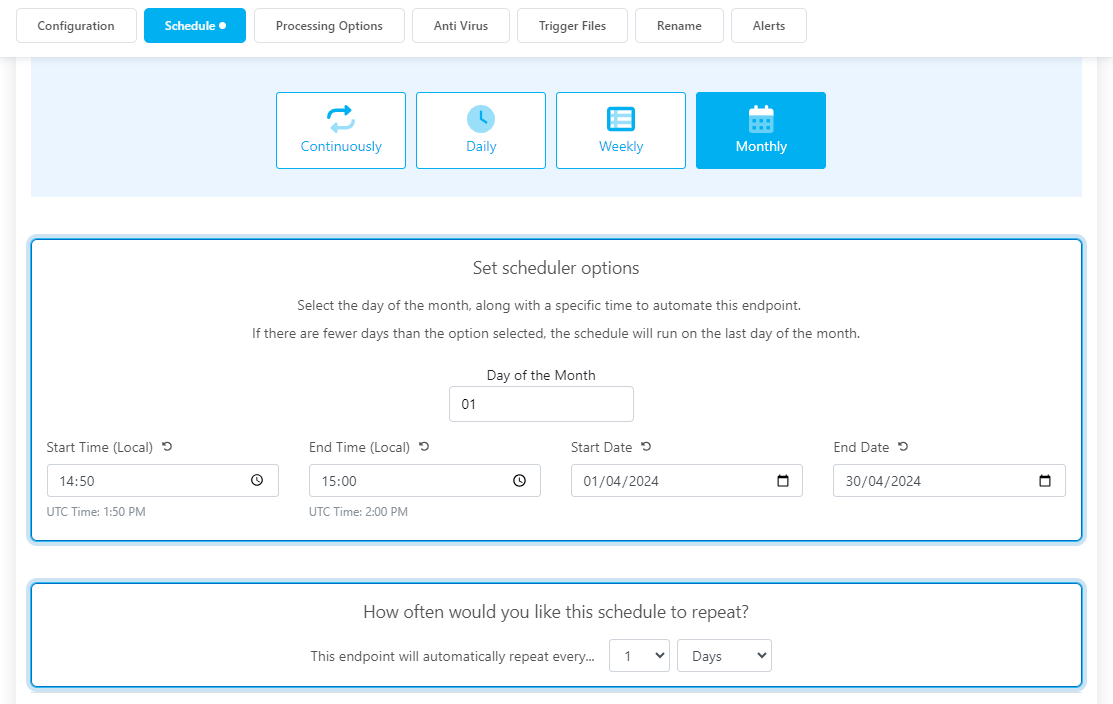Image resolution: width=1113 pixels, height=704 pixels.
Task: Switch to the Weekly schedule type
Action: pos(621,131)
